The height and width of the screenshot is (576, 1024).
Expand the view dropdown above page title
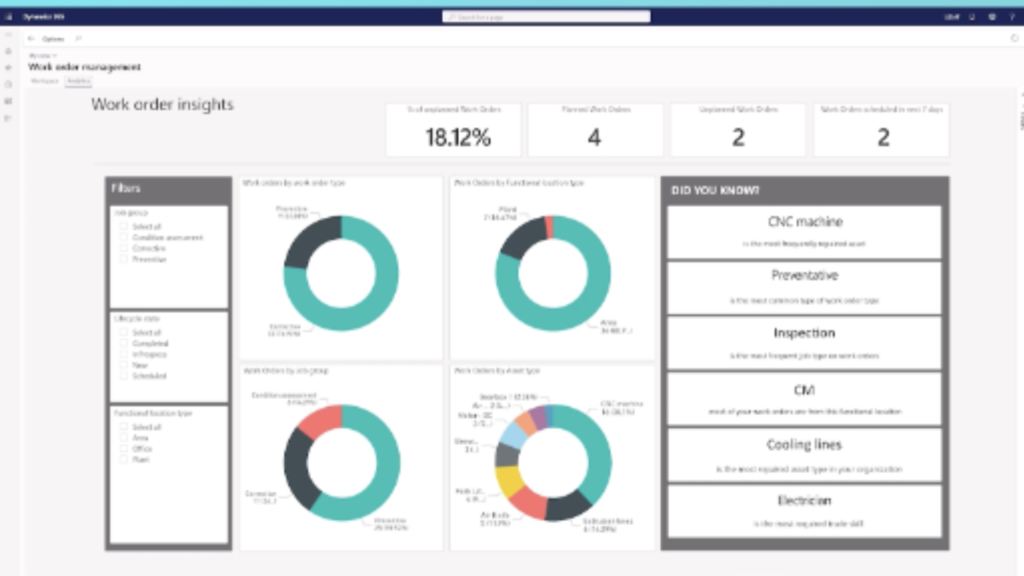point(43,55)
